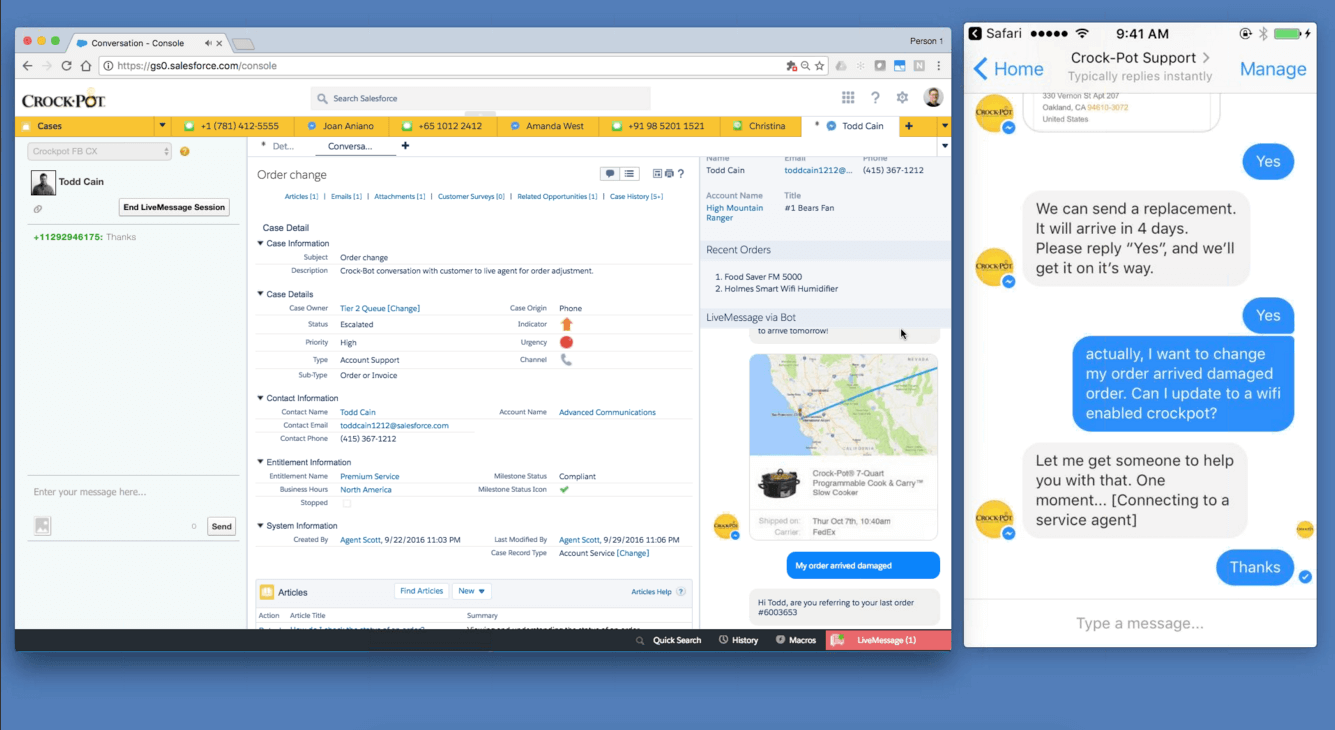Viewport: 1335px width, 730px height.
Task: Click the browser back arrow
Action: (28, 66)
